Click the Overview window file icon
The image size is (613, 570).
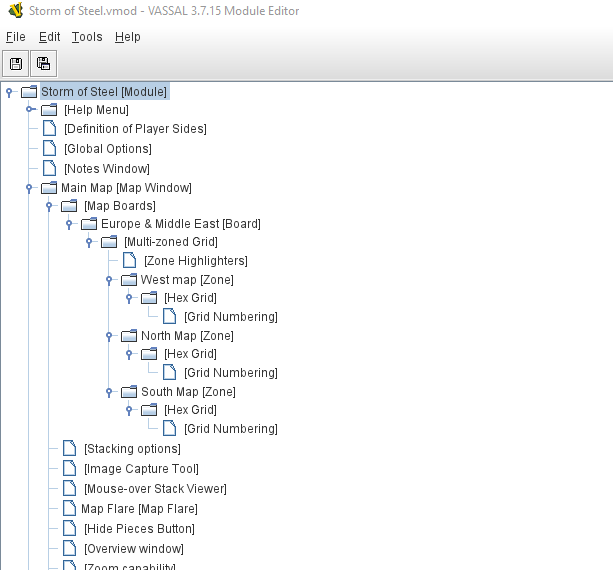point(69,548)
